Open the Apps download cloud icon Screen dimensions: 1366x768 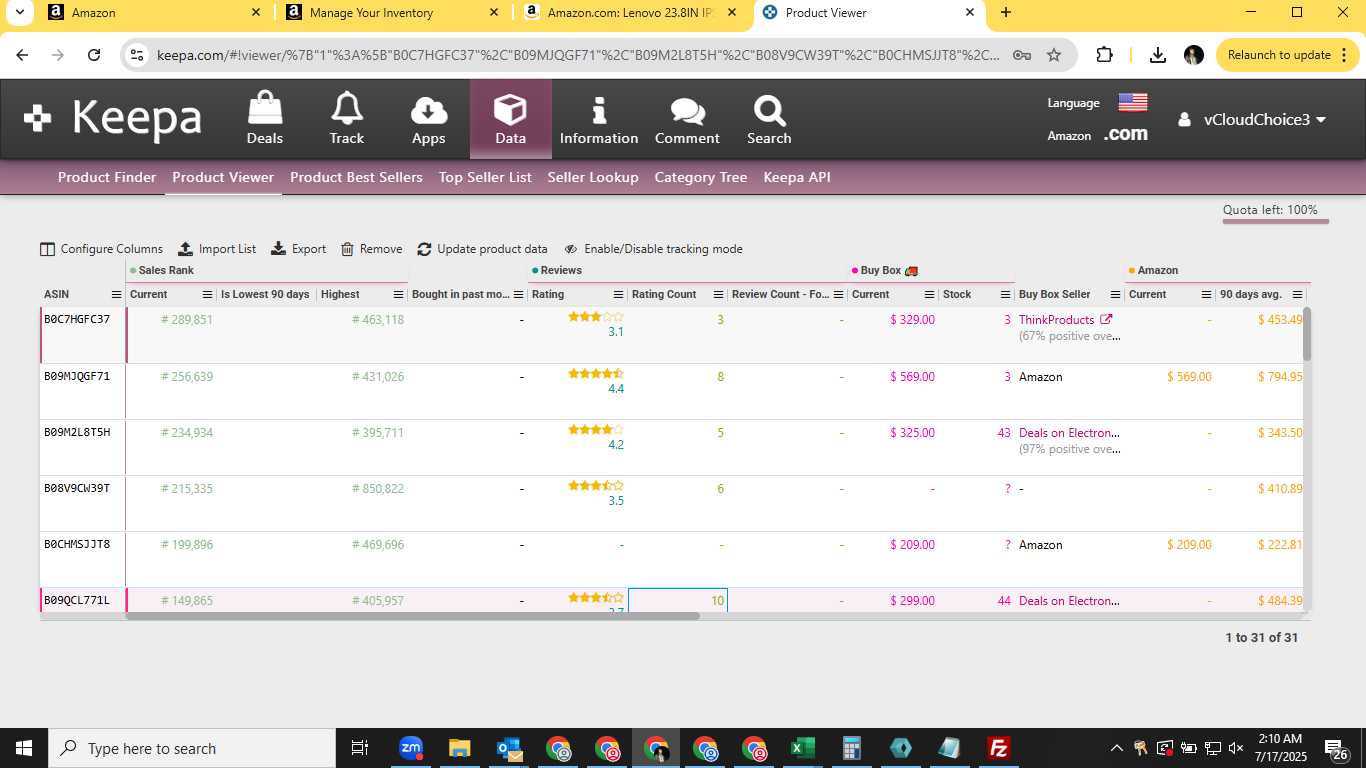coord(428,119)
